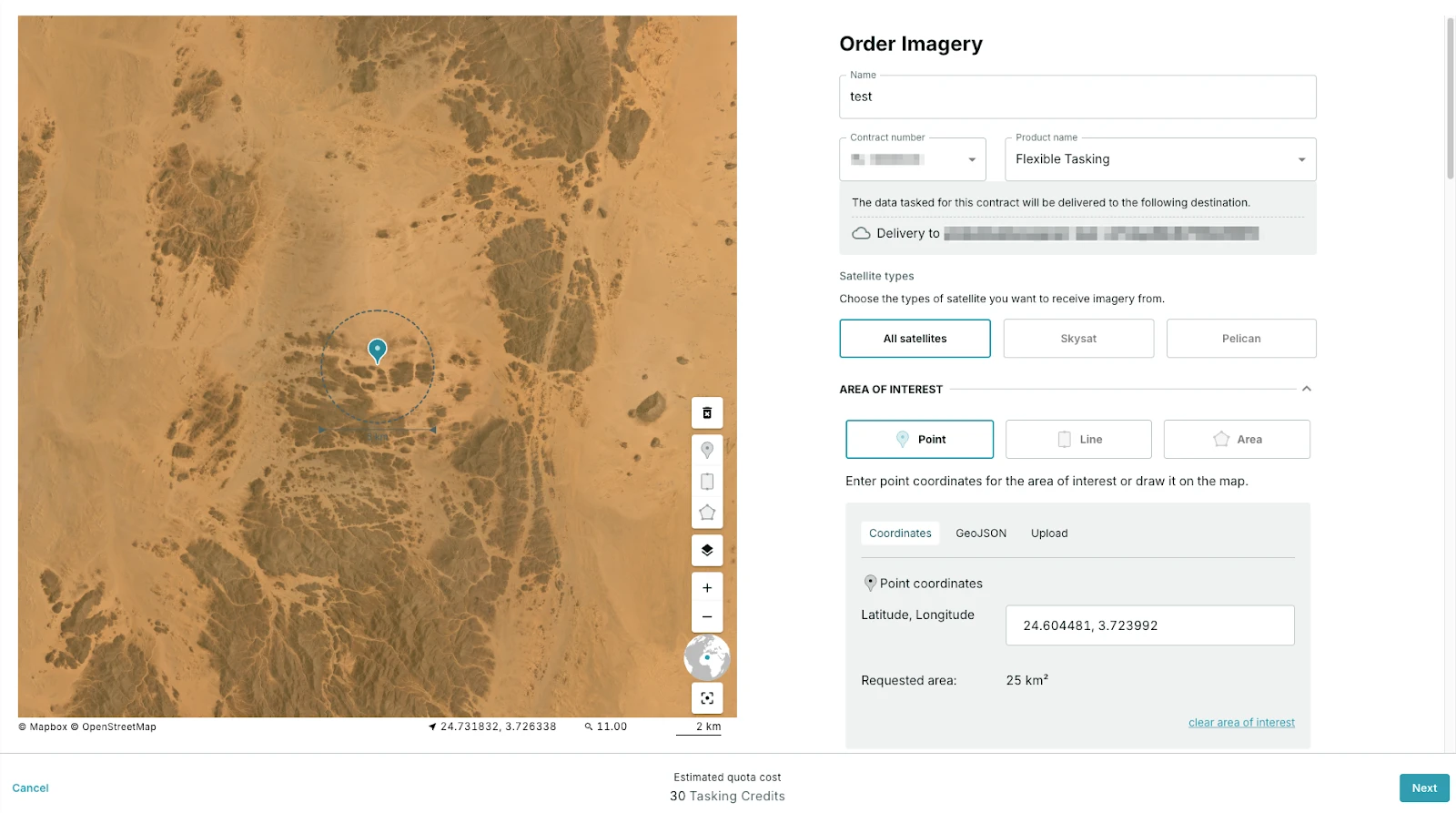1456x813 pixels.
Task: Click the Next button
Action: (1424, 788)
